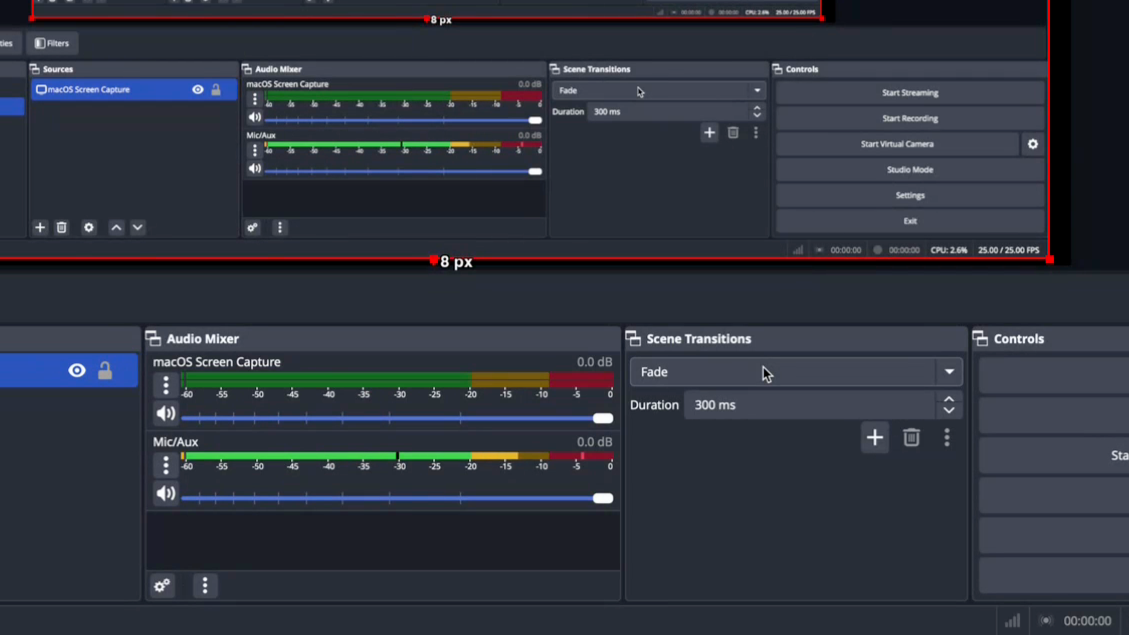The height and width of the screenshot is (635, 1129).
Task: Remove the selected source using the Sources trash icon
Action: click(x=62, y=228)
